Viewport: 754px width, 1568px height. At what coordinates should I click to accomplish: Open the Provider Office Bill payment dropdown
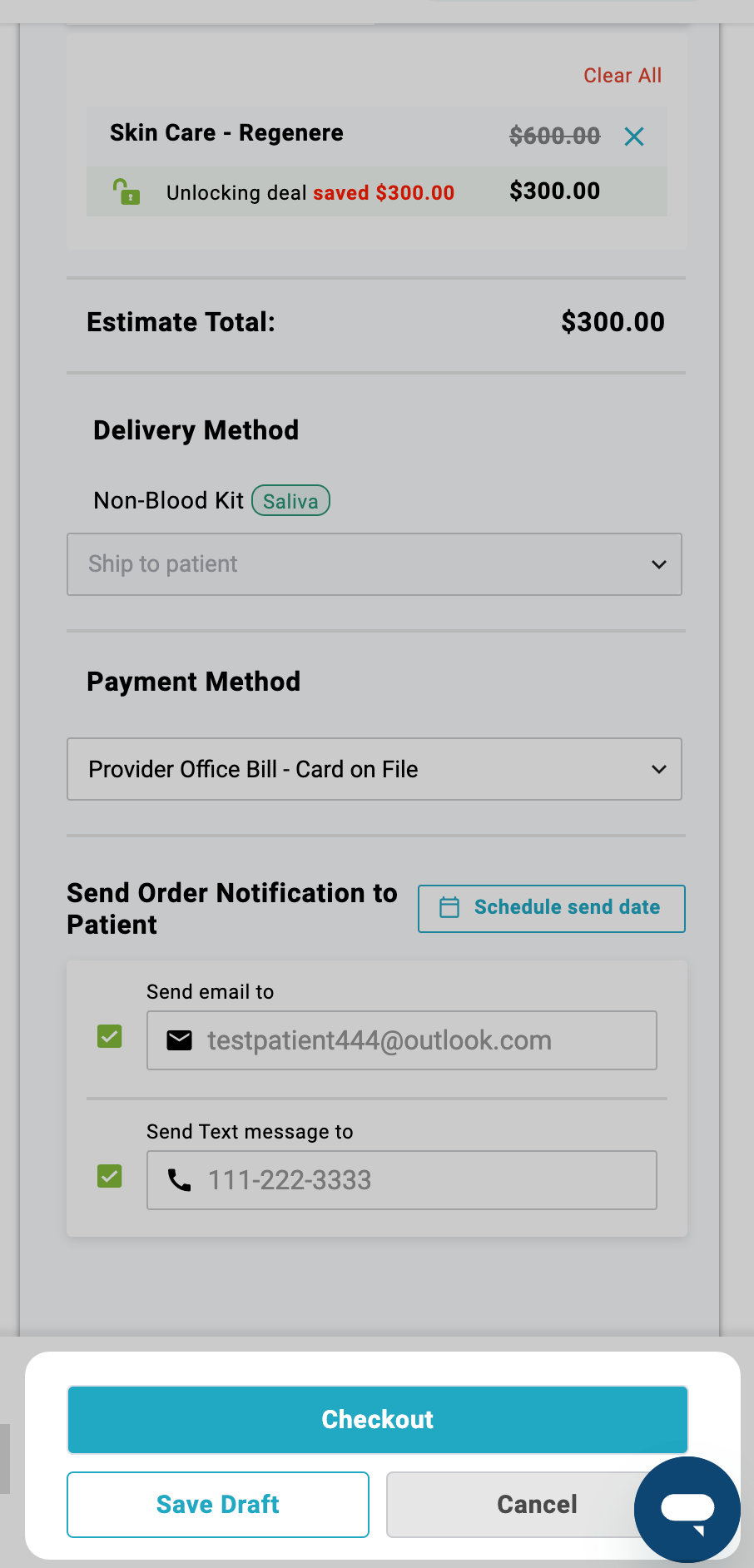(375, 769)
